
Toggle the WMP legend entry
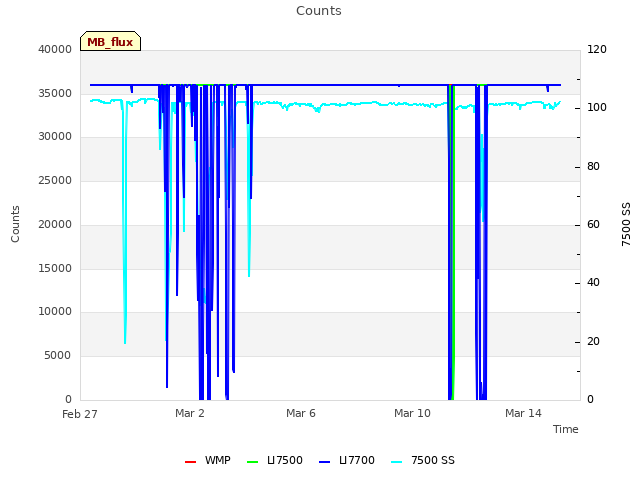(x=208, y=460)
